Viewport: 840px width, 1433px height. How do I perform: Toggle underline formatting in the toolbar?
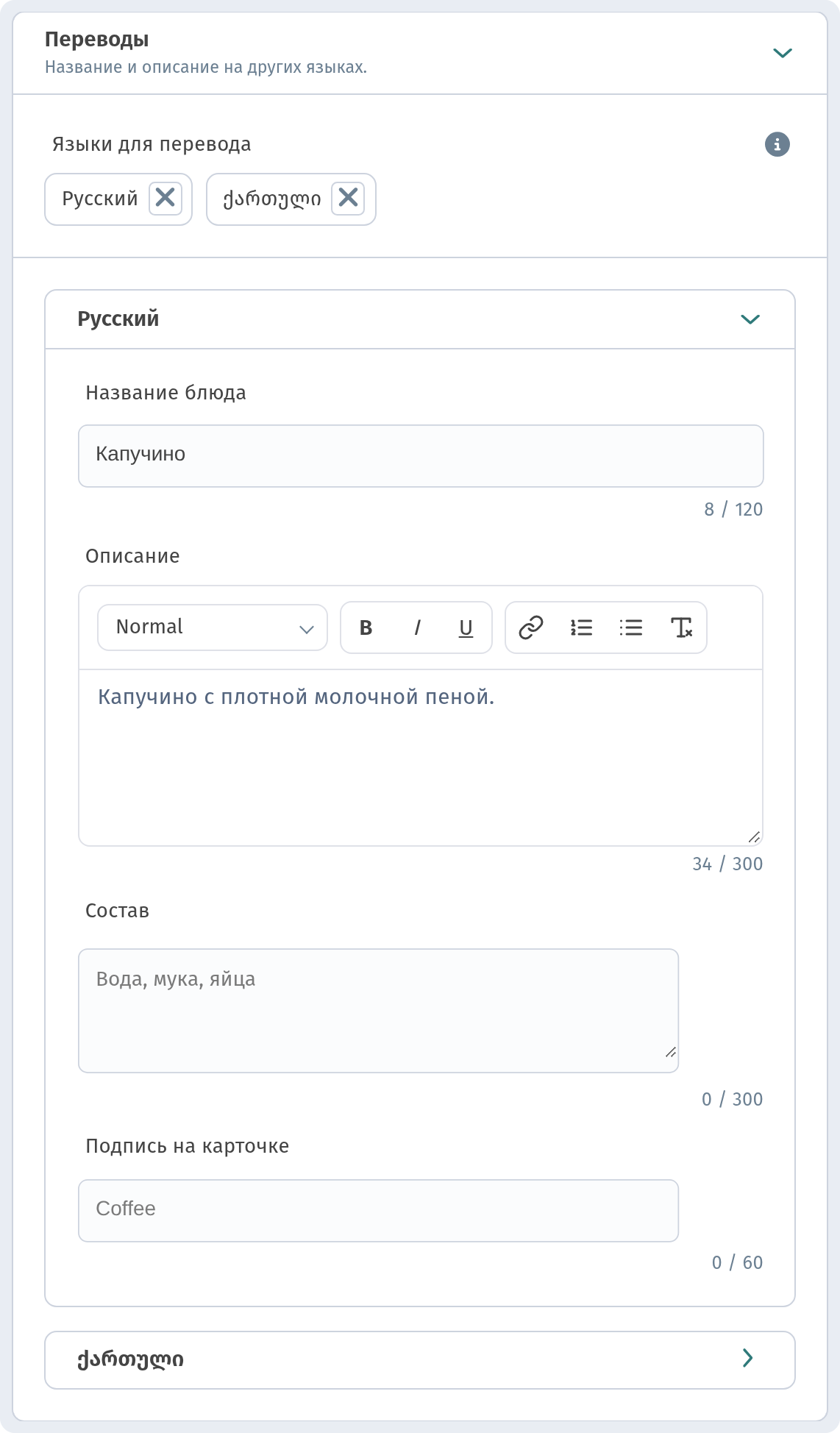[466, 627]
